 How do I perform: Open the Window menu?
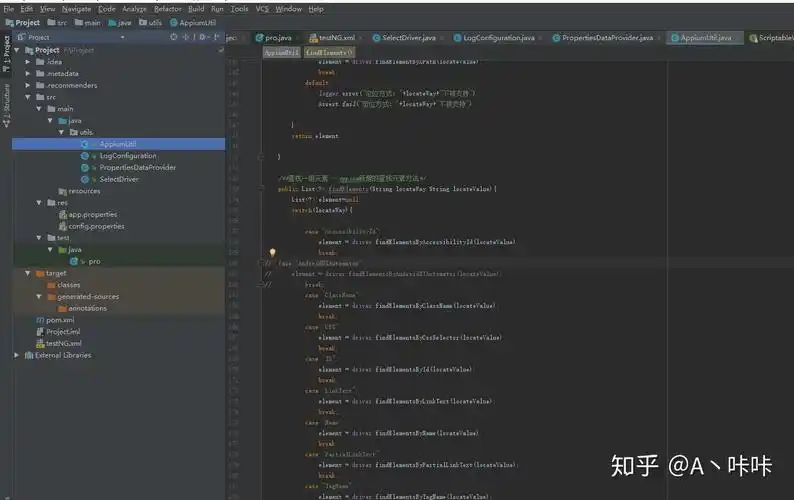coord(289,9)
